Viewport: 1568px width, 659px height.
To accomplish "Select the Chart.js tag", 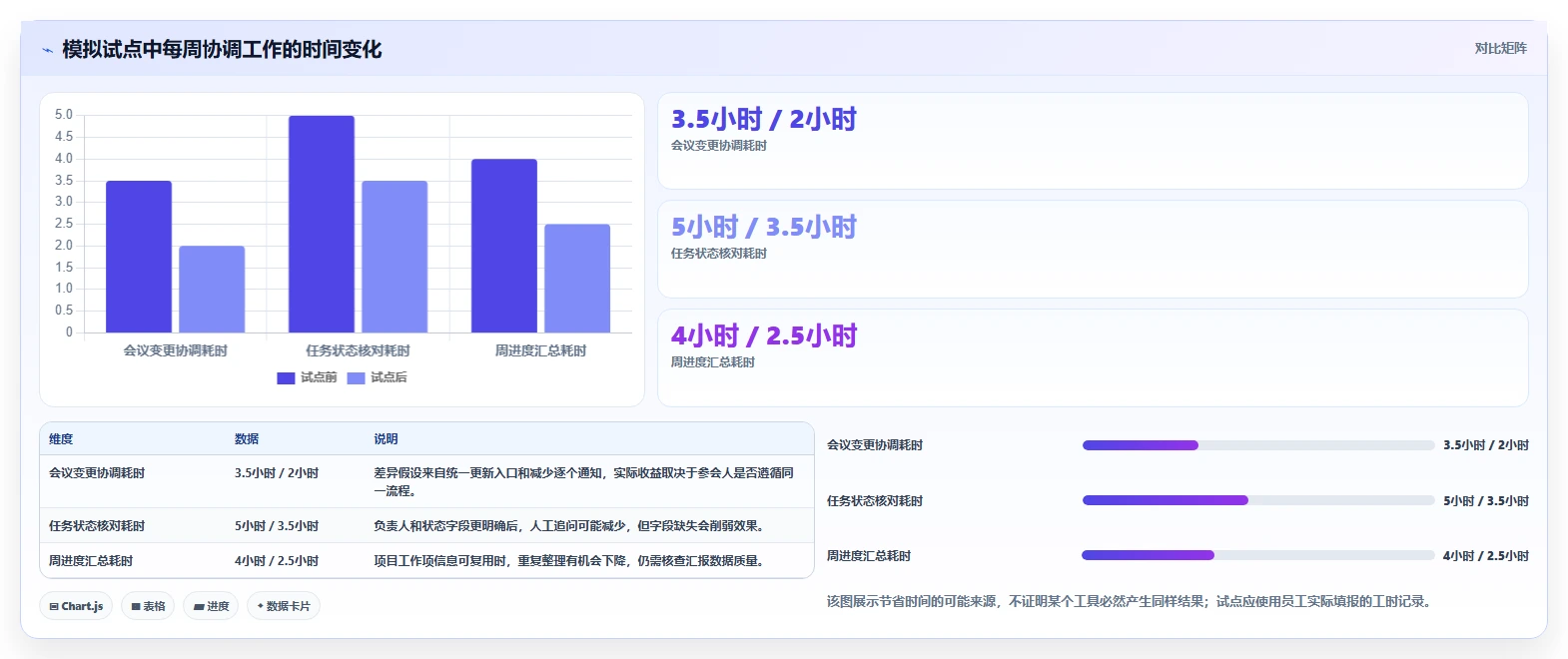I will (76, 606).
